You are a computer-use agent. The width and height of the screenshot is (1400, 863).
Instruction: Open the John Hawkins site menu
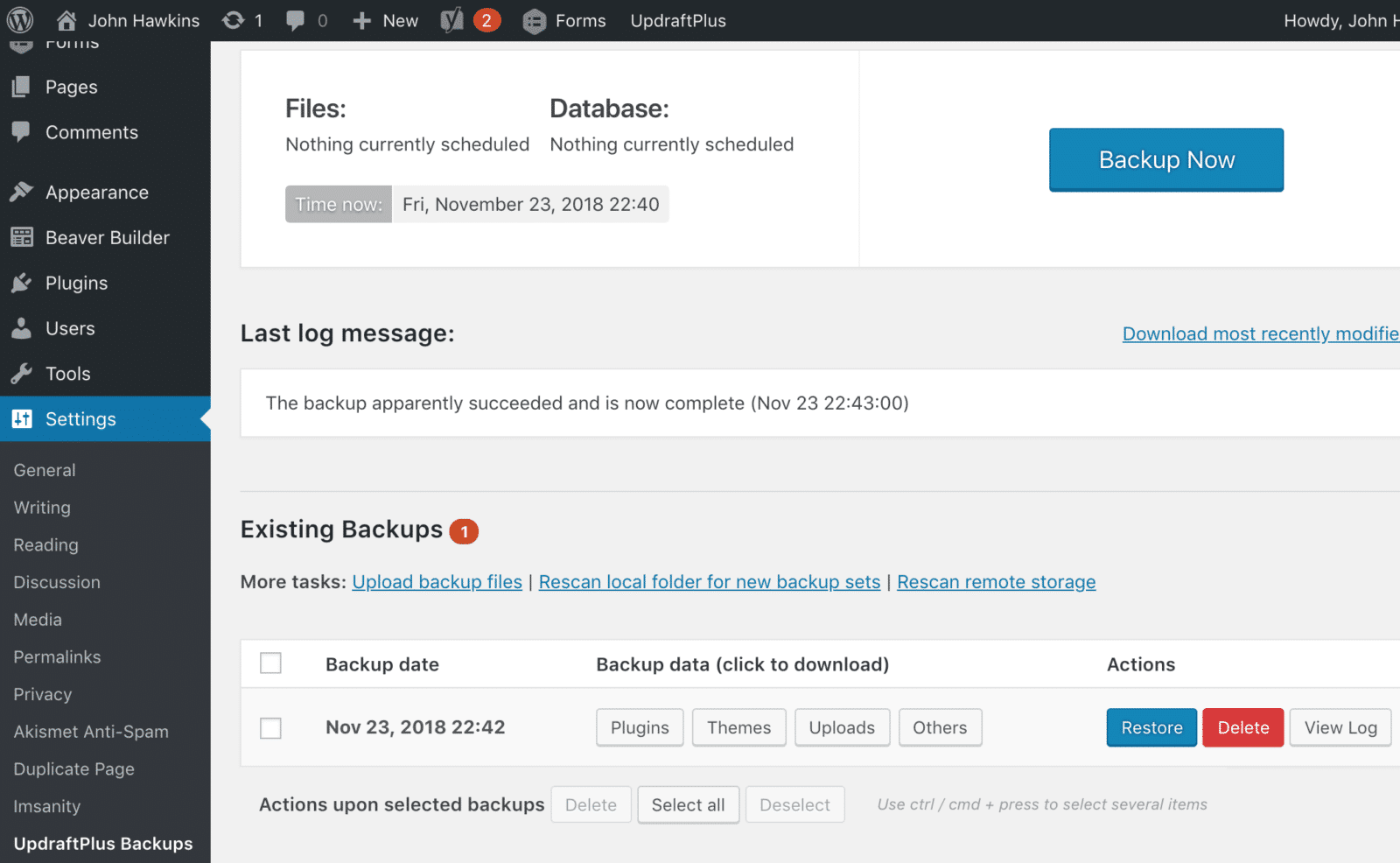(129, 20)
